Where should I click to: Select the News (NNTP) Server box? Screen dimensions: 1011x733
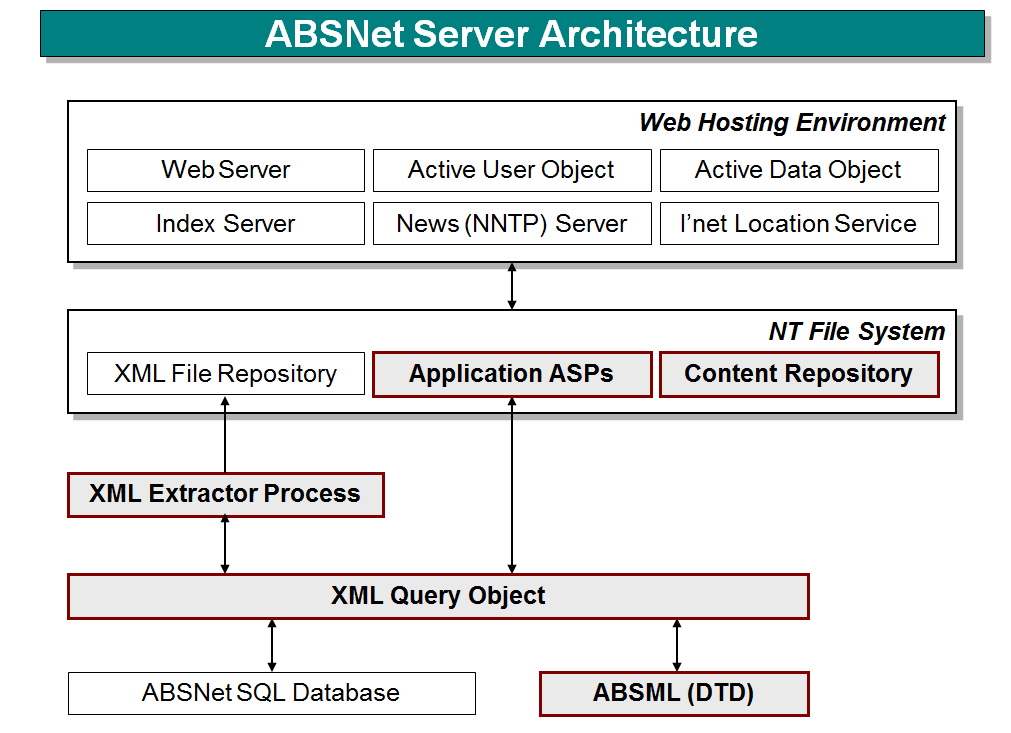[x=511, y=223]
